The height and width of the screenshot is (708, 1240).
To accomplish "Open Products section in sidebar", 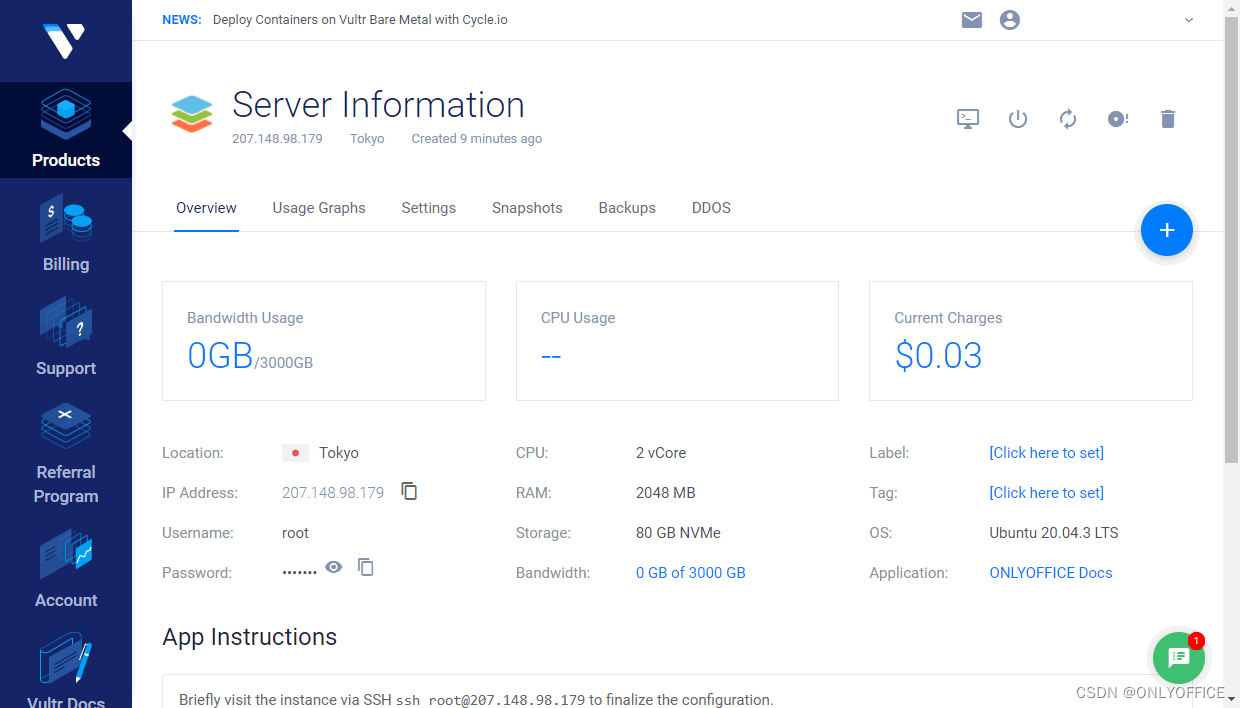I will [66, 130].
